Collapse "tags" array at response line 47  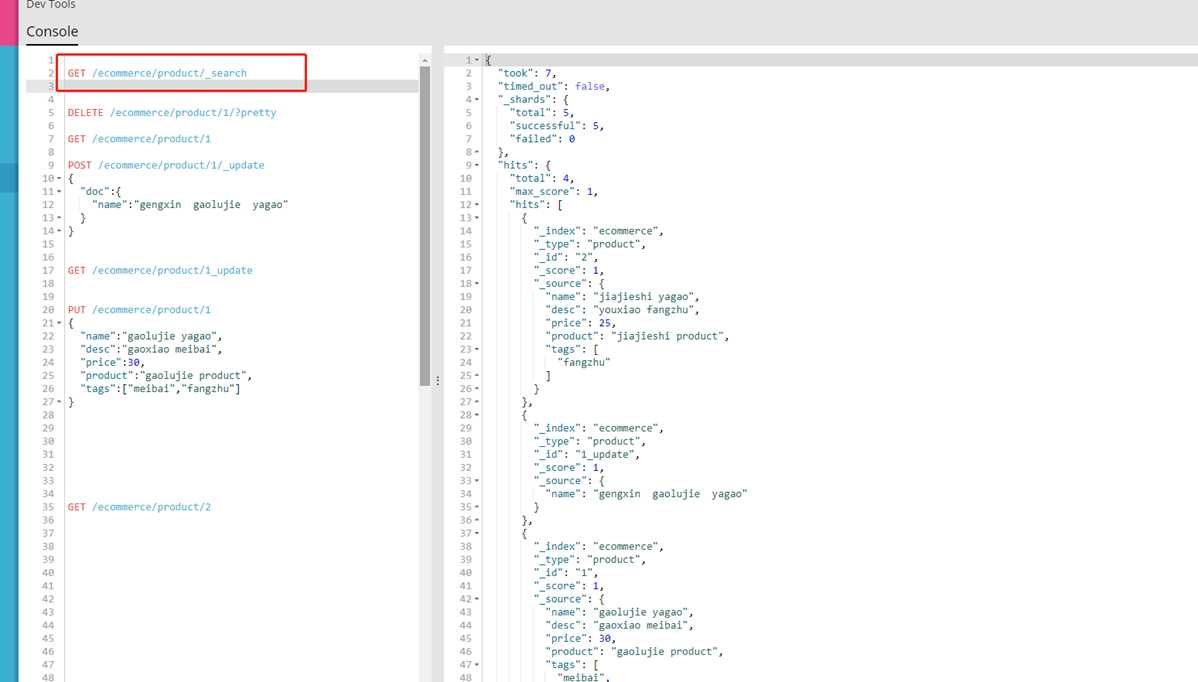tap(478, 664)
